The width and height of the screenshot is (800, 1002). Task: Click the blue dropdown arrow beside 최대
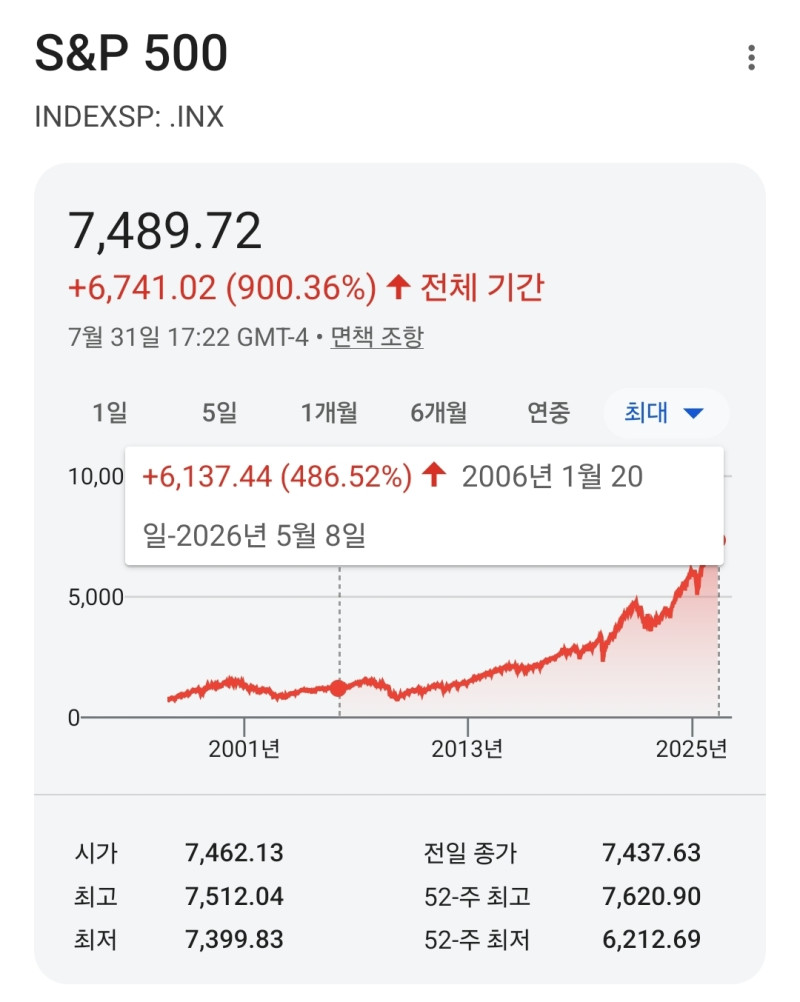point(693,413)
